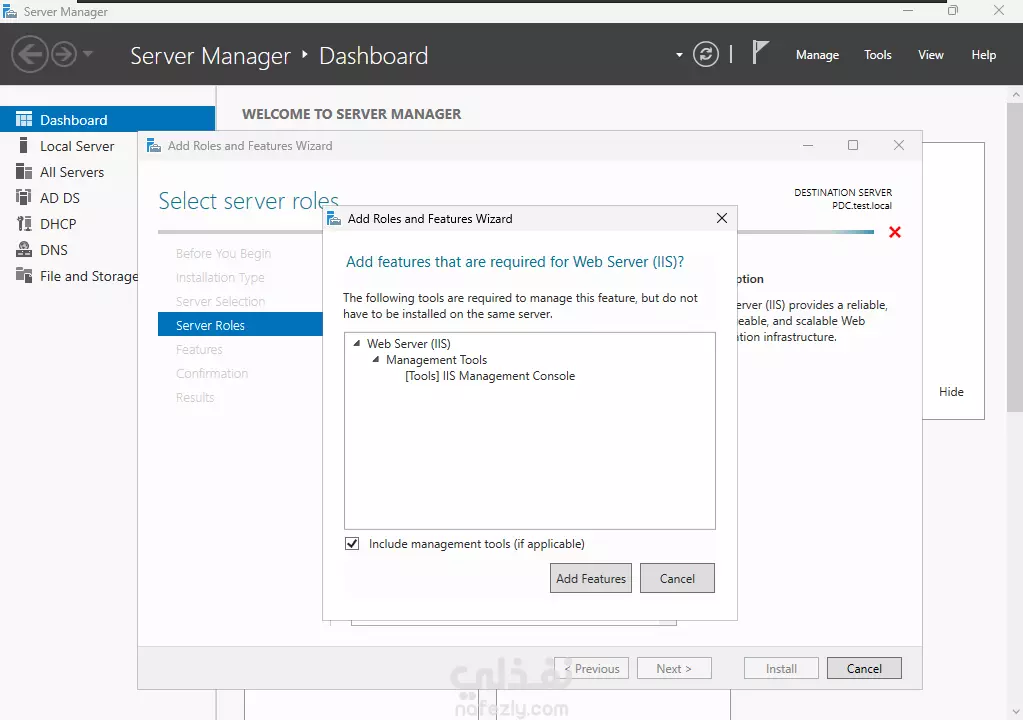The width and height of the screenshot is (1023, 720).
Task: Go to All Servers in the sidebar
Action: (72, 172)
